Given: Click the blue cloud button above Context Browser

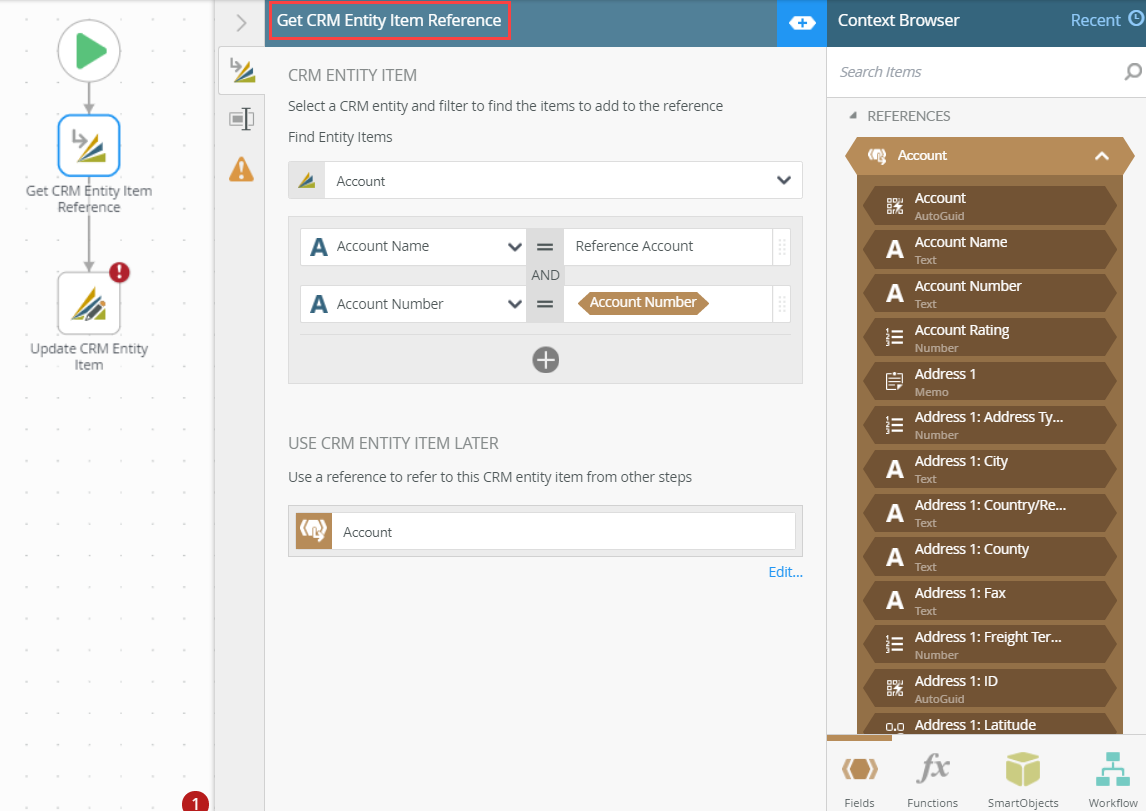Looking at the screenshot, I should (x=802, y=22).
